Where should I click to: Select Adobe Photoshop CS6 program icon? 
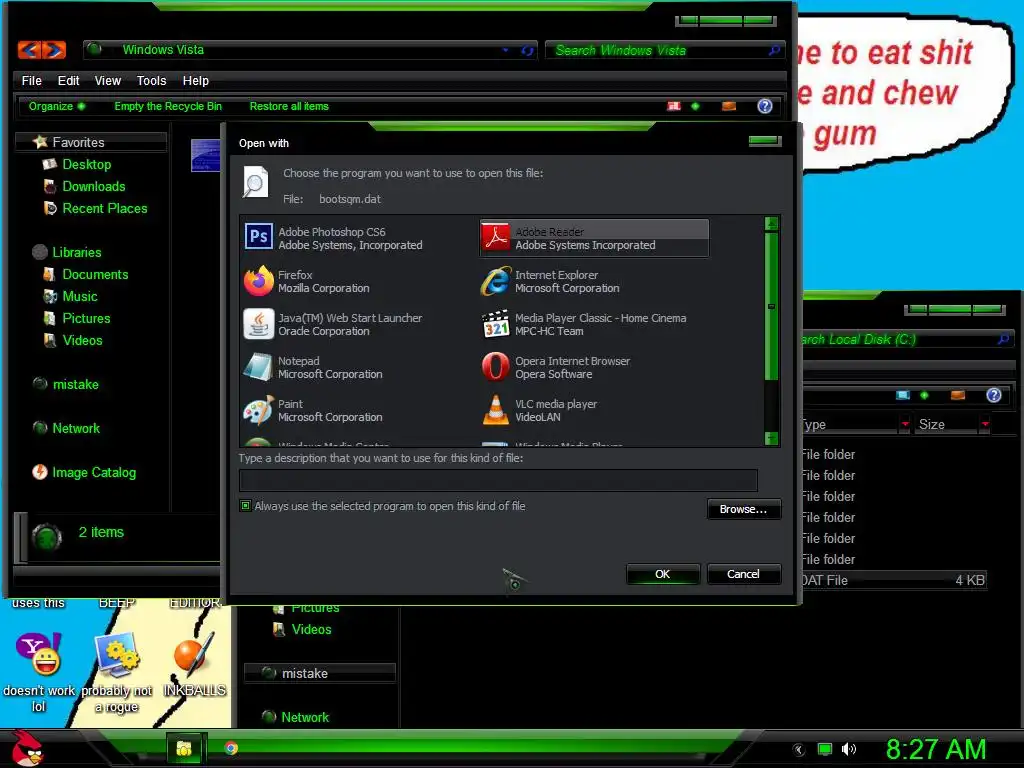(259, 236)
